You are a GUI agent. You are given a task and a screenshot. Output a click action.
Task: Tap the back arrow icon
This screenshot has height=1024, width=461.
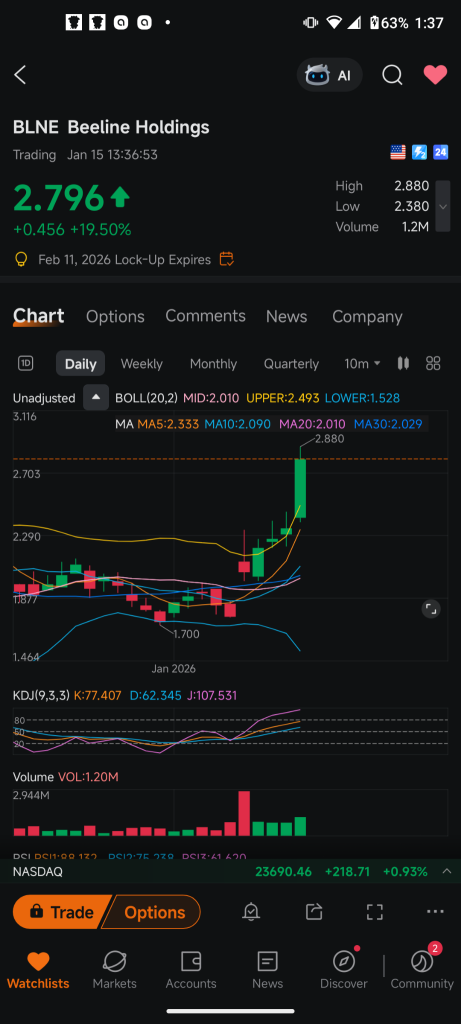pyautogui.click(x=20, y=75)
